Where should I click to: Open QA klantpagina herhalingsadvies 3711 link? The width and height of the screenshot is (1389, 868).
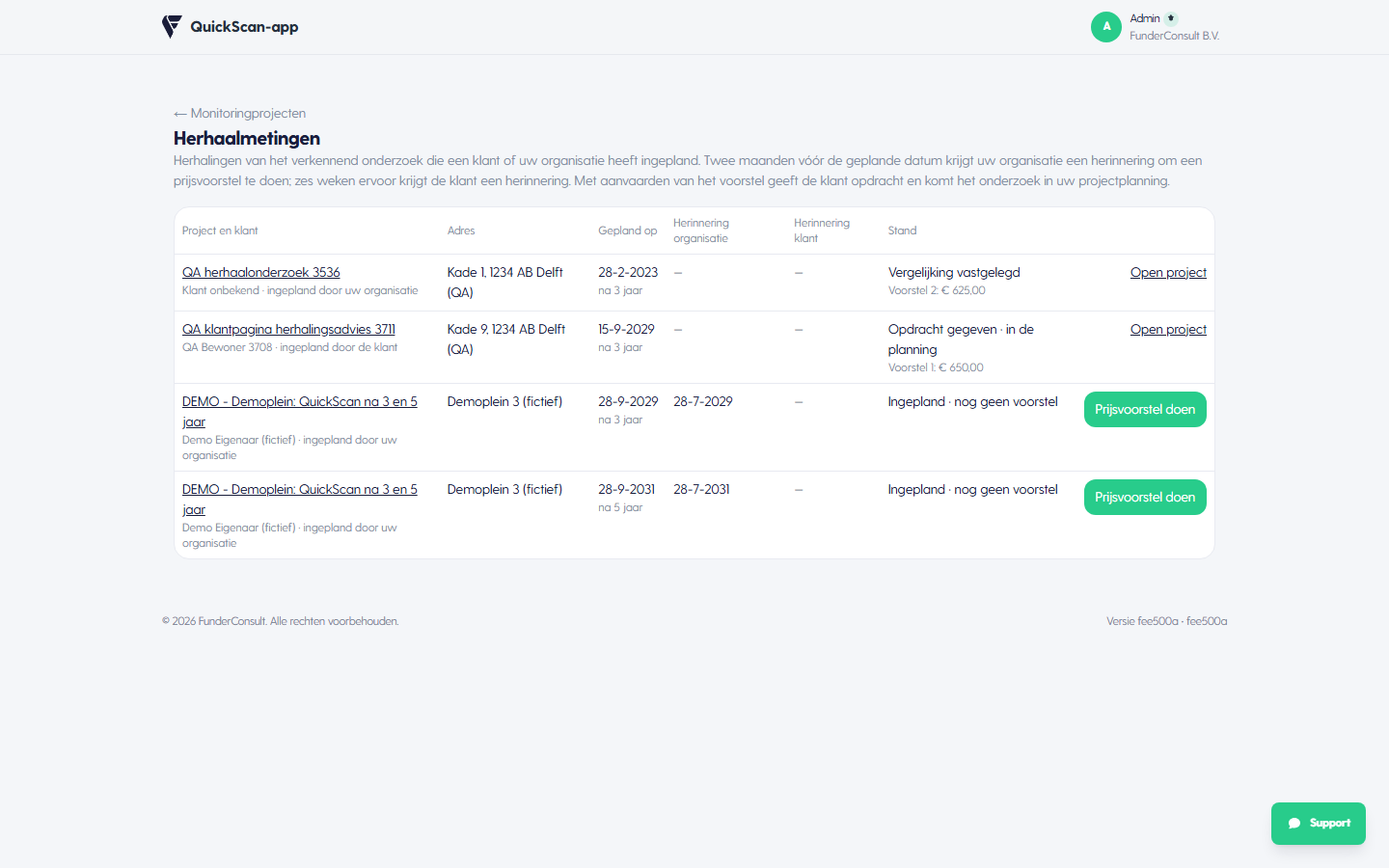point(288,329)
